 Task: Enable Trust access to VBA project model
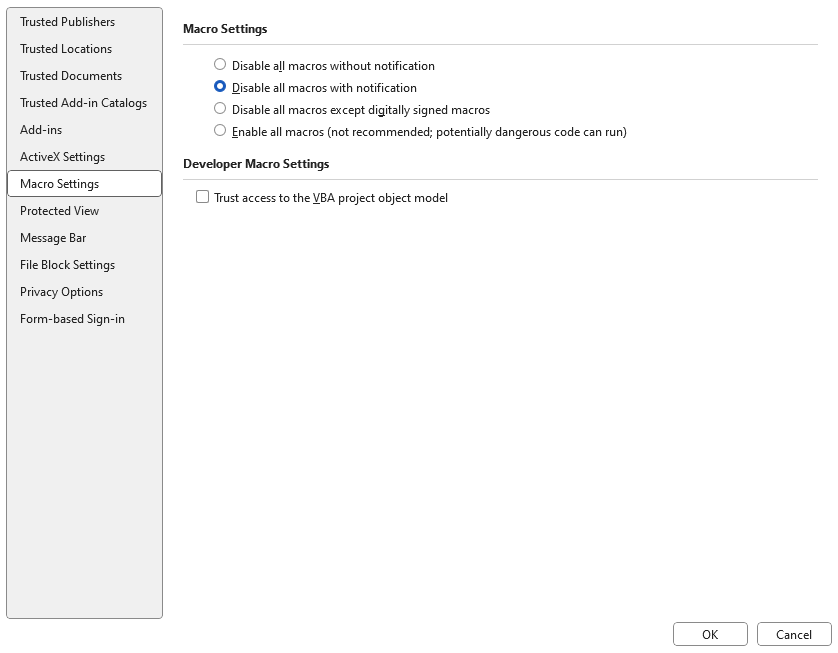[203, 198]
